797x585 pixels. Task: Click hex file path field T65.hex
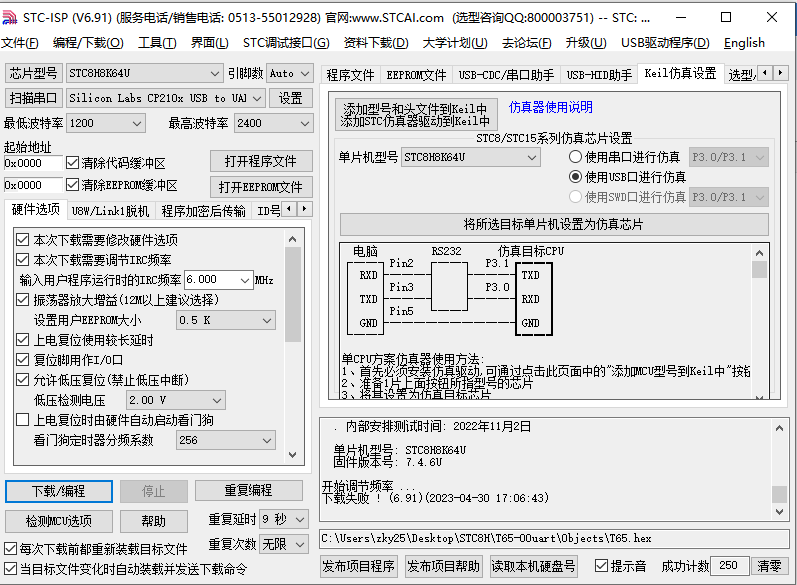[554, 538]
